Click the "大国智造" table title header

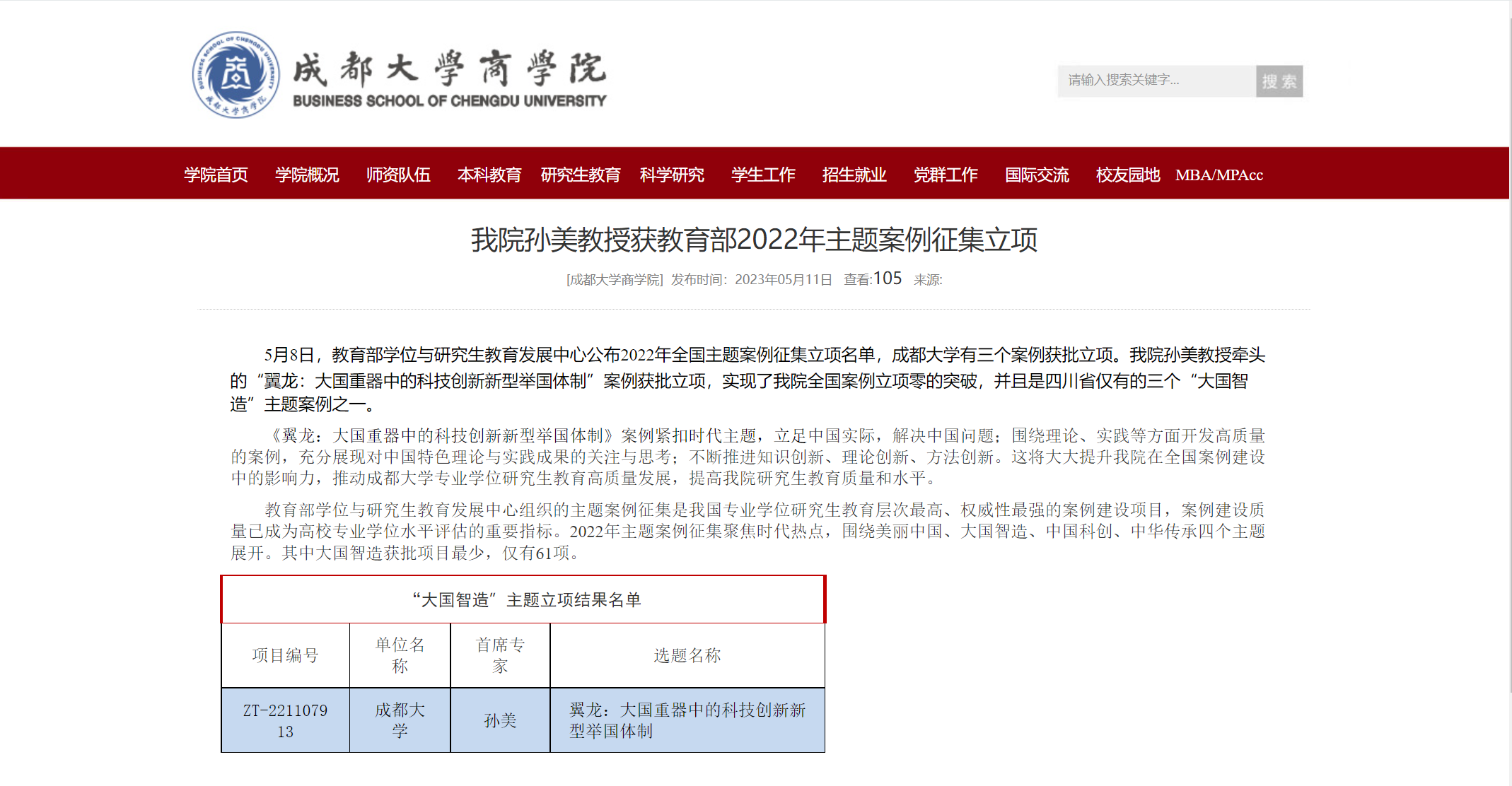[526, 600]
